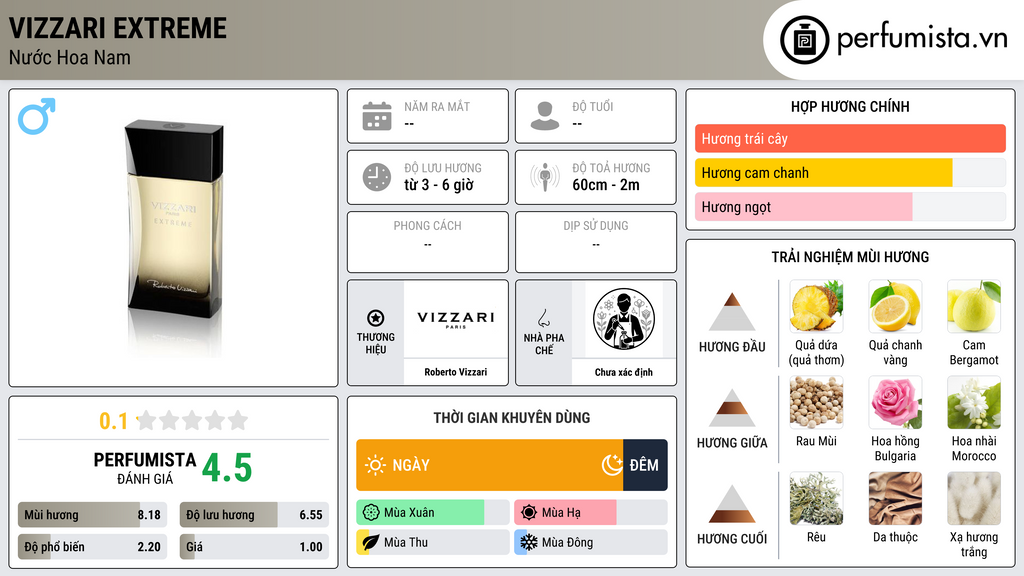Click the Hợp hương chính heading

pos(850,106)
